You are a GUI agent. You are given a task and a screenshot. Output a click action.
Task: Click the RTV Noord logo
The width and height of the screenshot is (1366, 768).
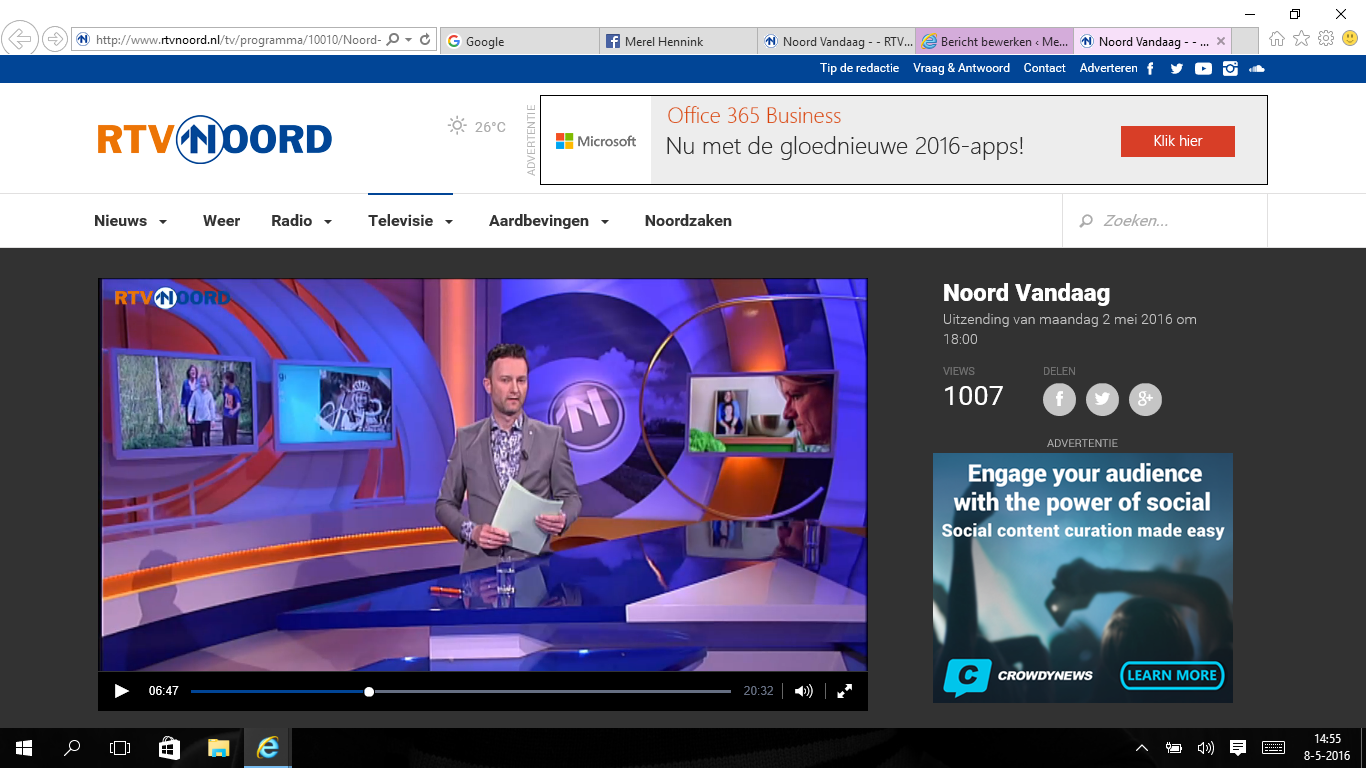[x=214, y=139]
